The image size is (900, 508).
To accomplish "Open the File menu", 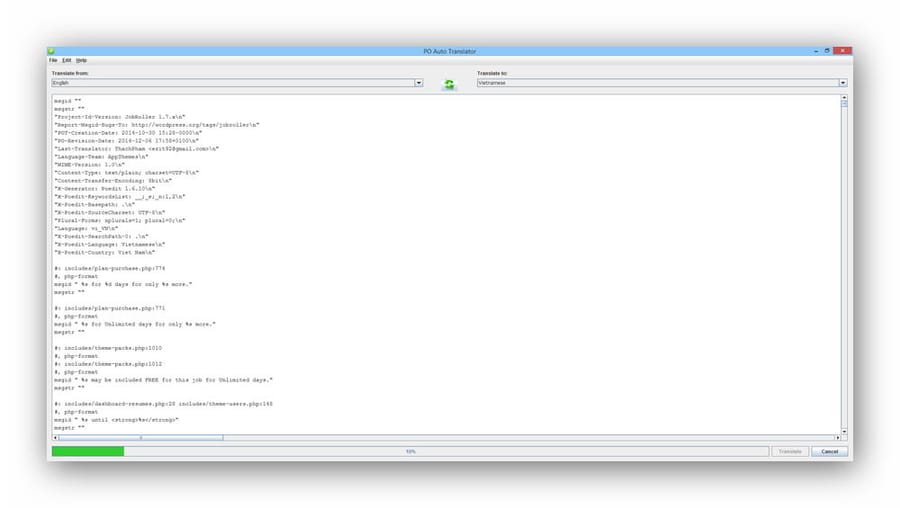I will point(53,60).
